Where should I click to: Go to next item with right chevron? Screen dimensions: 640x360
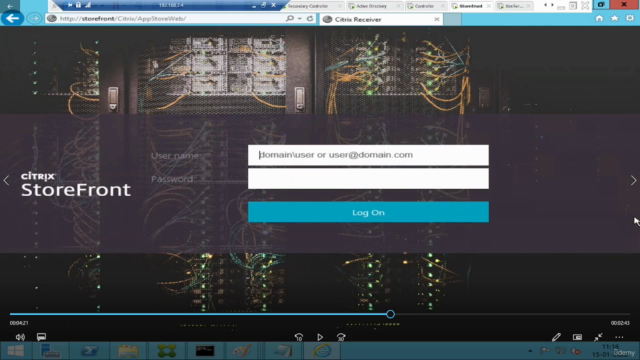click(x=633, y=180)
